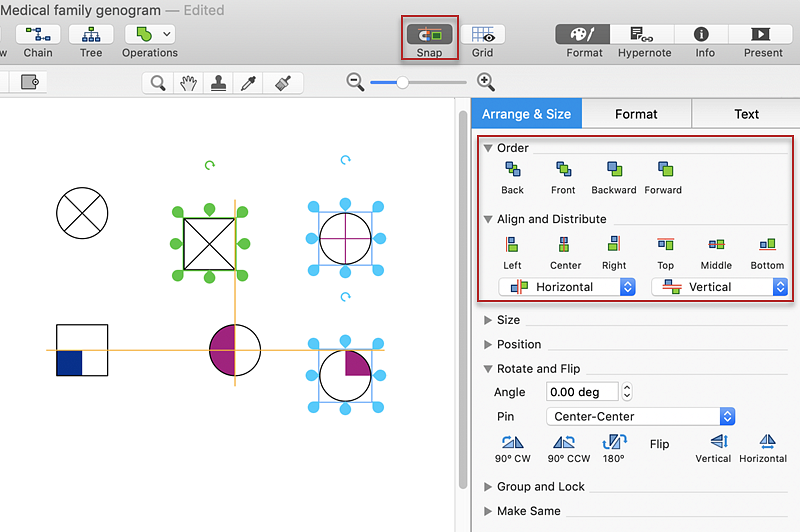Expand the Size section
This screenshot has width=800, height=532.
pos(488,320)
